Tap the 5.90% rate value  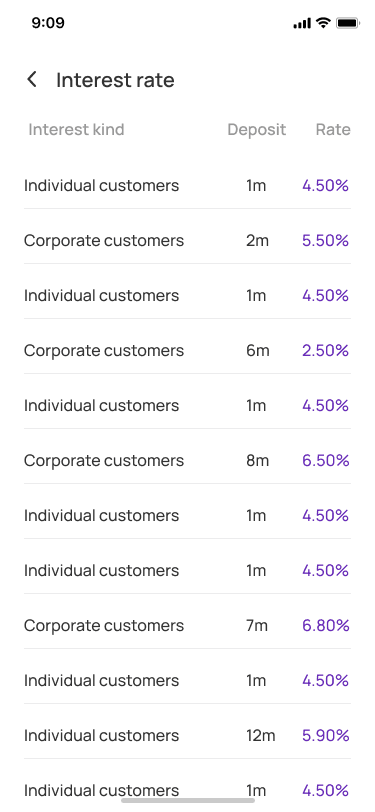click(x=325, y=735)
